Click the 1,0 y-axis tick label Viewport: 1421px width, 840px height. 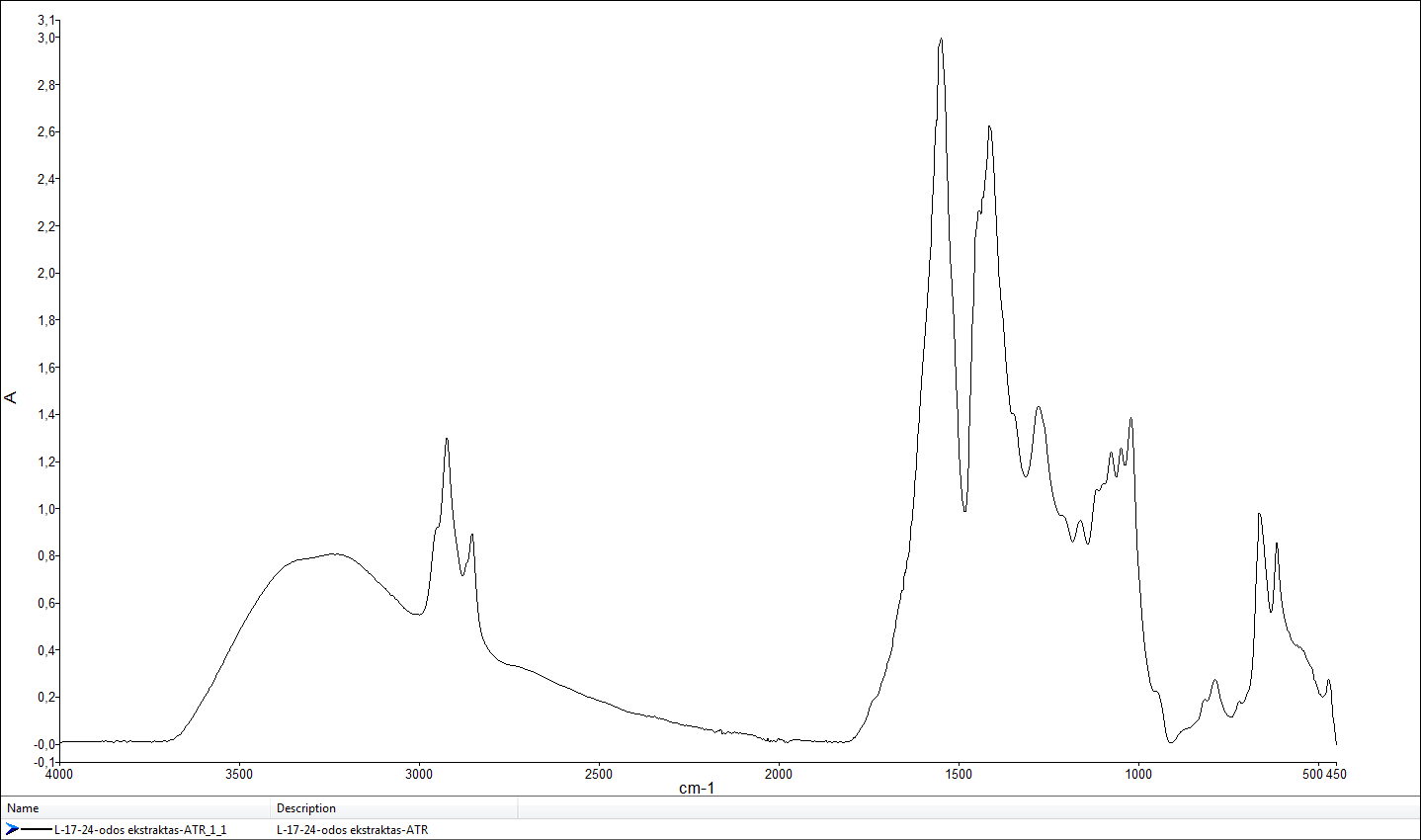coord(46,509)
